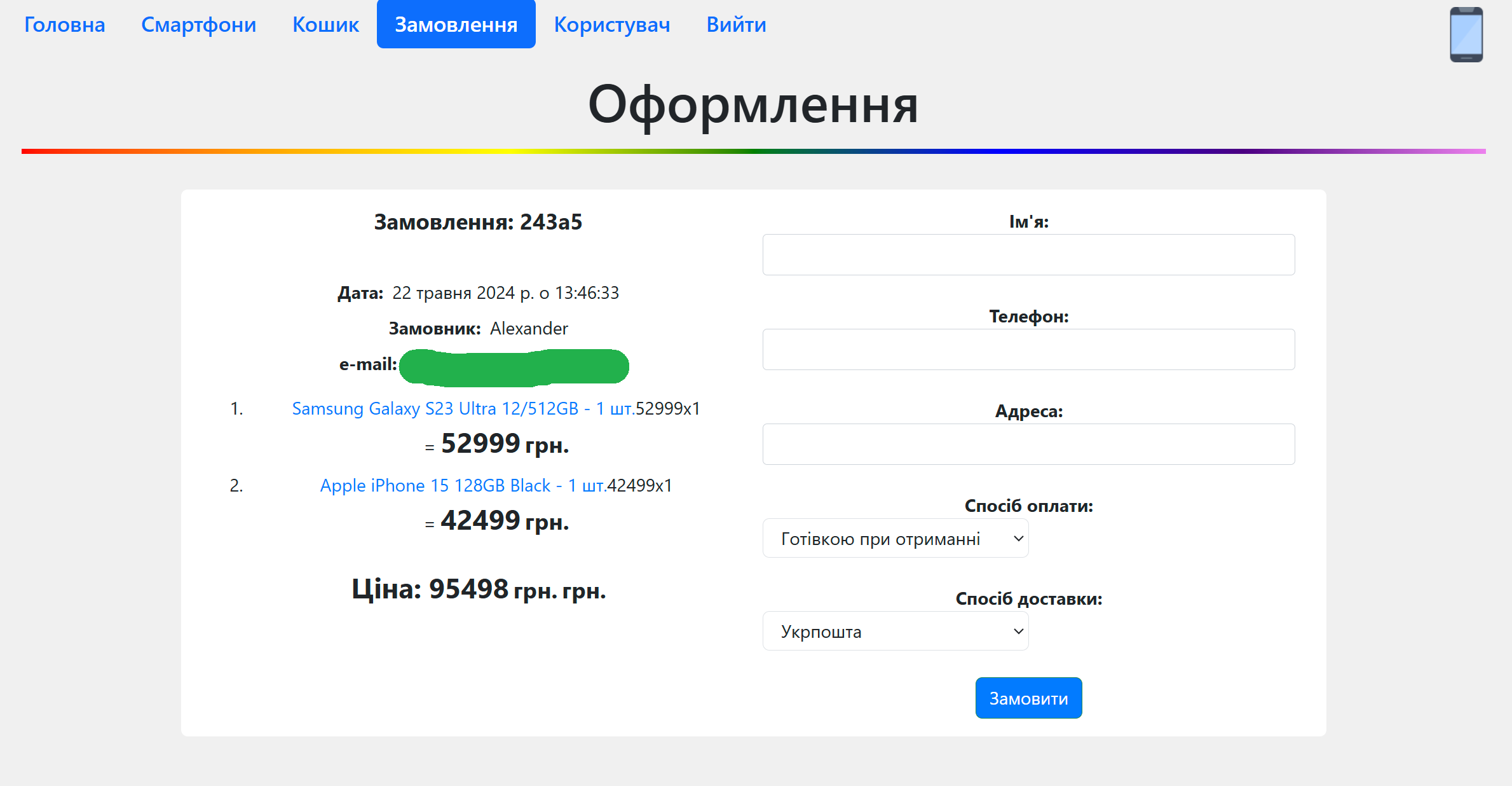Screen dimensions: 1512x786
Task: Click the Замовник: label
Action: (x=435, y=328)
